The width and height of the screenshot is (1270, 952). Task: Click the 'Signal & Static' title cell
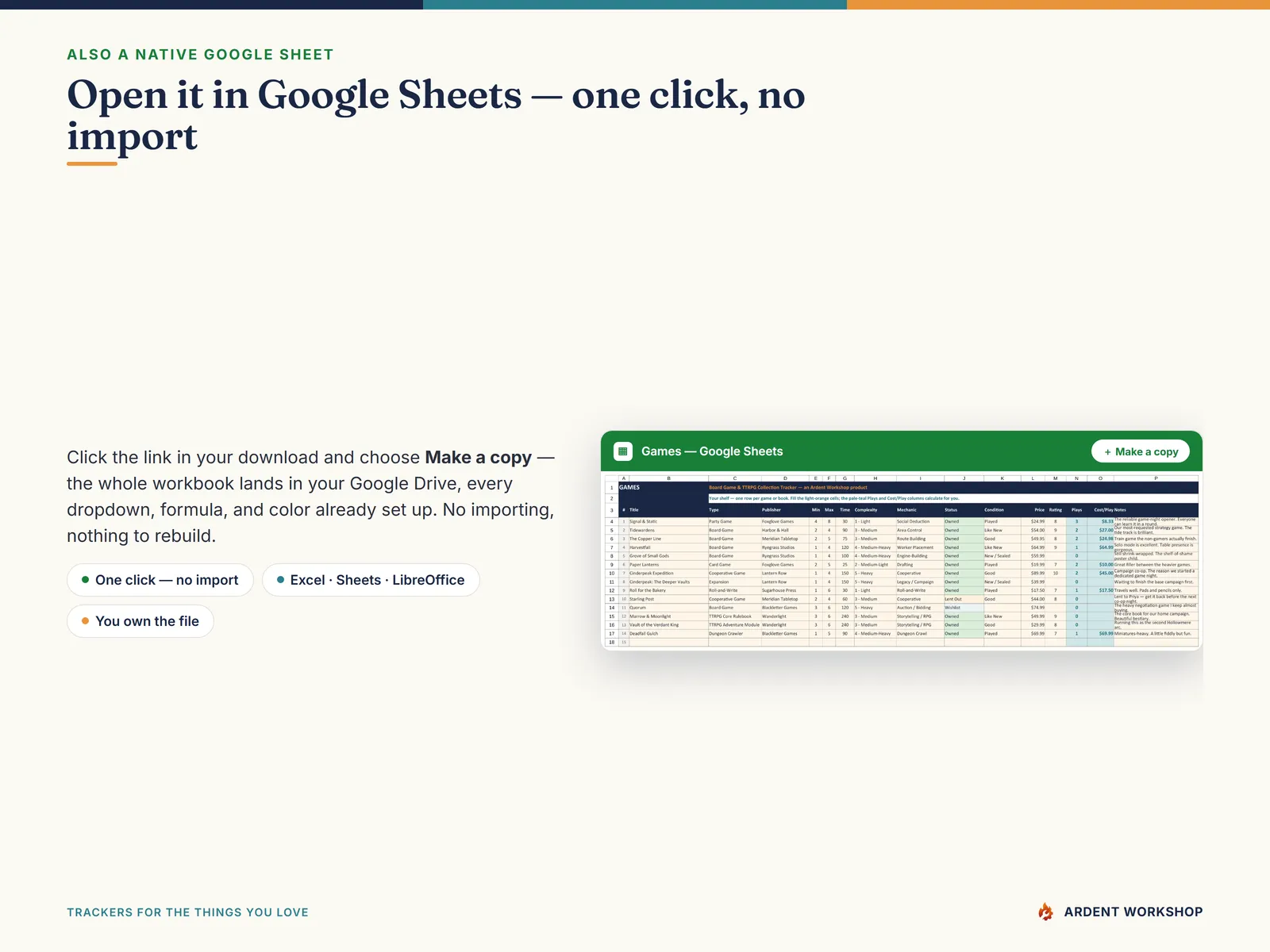pyautogui.click(x=668, y=521)
